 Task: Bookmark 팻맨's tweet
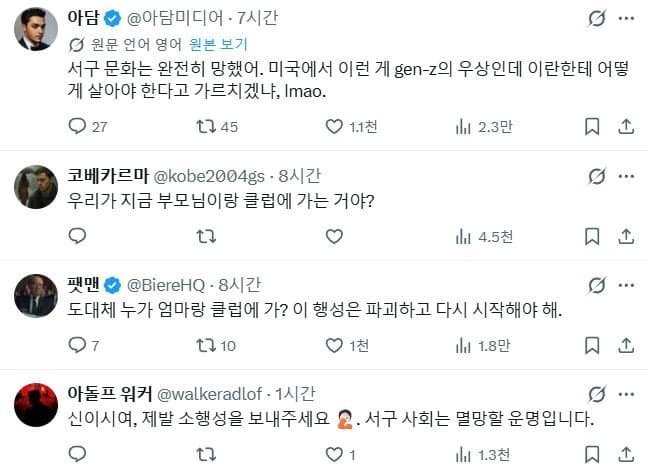(592, 346)
